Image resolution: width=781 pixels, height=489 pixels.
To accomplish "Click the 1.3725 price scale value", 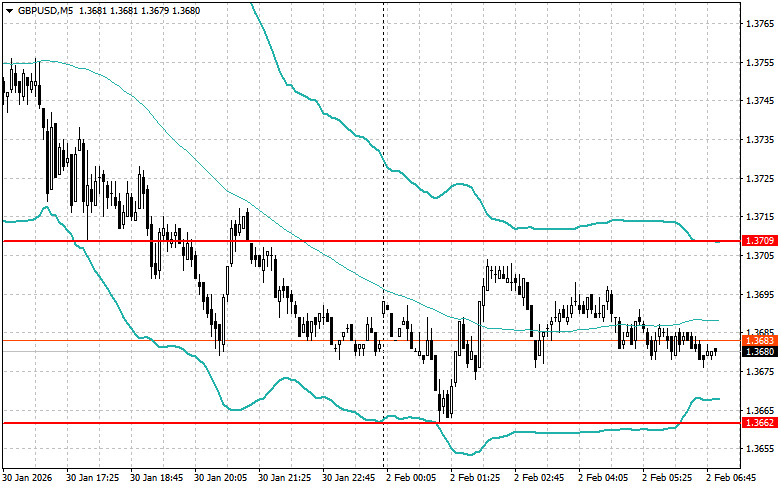I will pyautogui.click(x=760, y=178).
